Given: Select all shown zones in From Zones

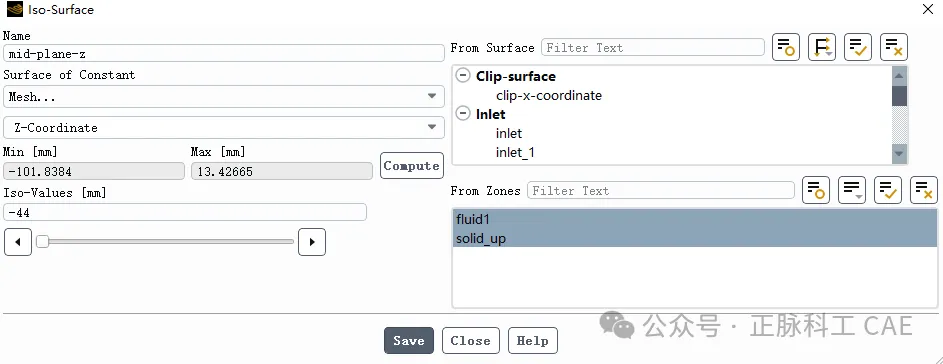Looking at the screenshot, I should [888, 190].
